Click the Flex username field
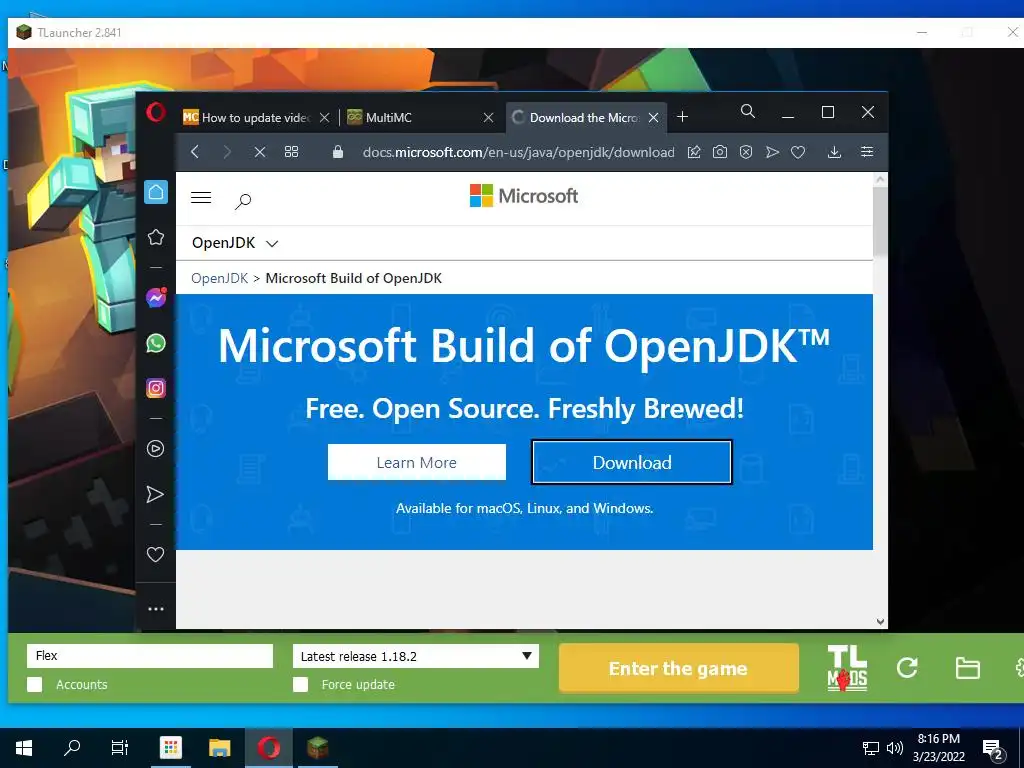The image size is (1024, 768). [x=150, y=656]
